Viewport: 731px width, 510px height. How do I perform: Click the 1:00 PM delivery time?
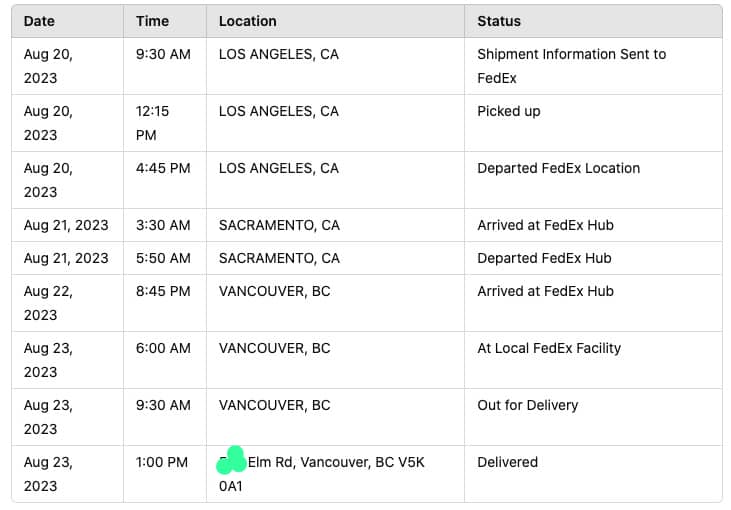pyautogui.click(x=162, y=462)
